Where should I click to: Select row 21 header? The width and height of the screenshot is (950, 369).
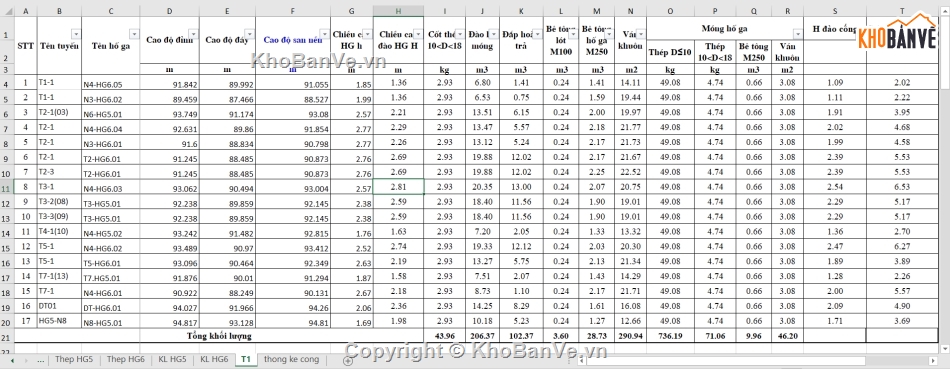7,336
